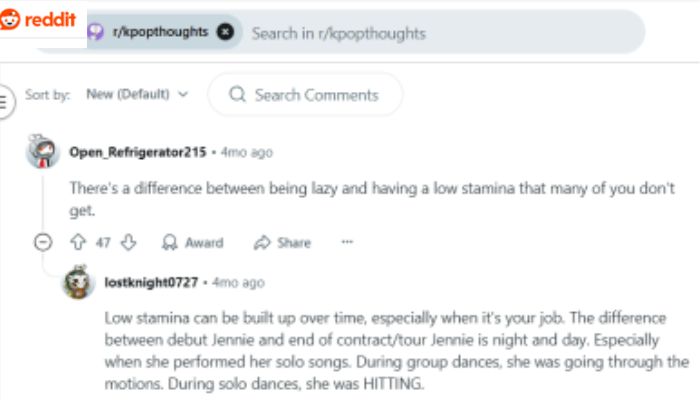700x400 pixels.
Task: Click the Reddit logo to go home
Action: (x=38, y=21)
